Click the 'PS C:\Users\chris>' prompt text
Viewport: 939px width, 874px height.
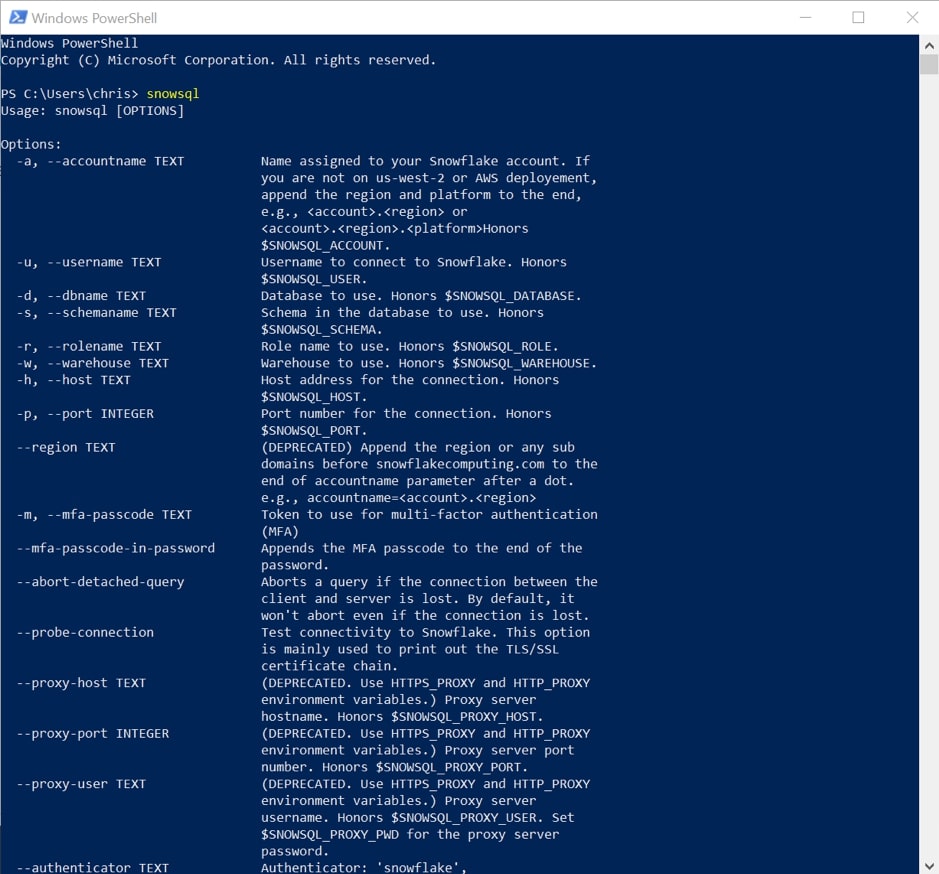[x=69, y=93]
